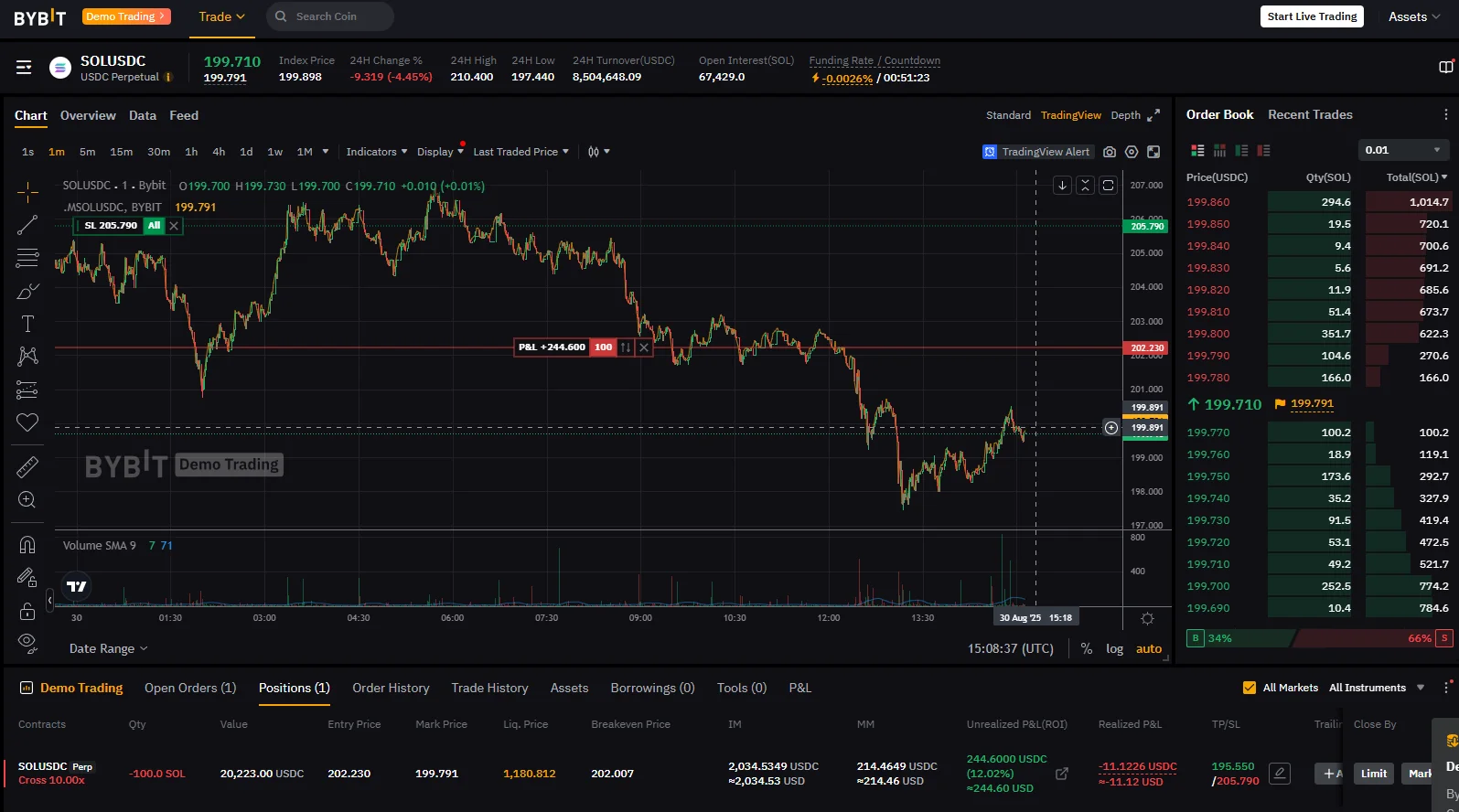
Task: Click the heart favorites icon
Action: (27, 422)
